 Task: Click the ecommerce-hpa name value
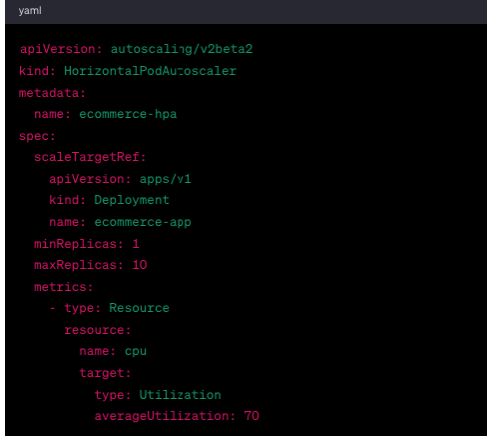pyautogui.click(x=128, y=114)
